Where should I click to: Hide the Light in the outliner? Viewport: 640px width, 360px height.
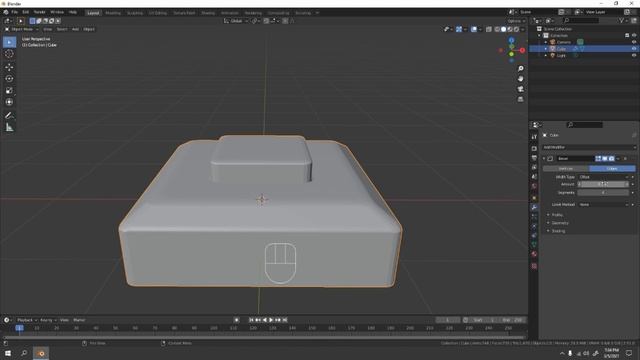634,55
